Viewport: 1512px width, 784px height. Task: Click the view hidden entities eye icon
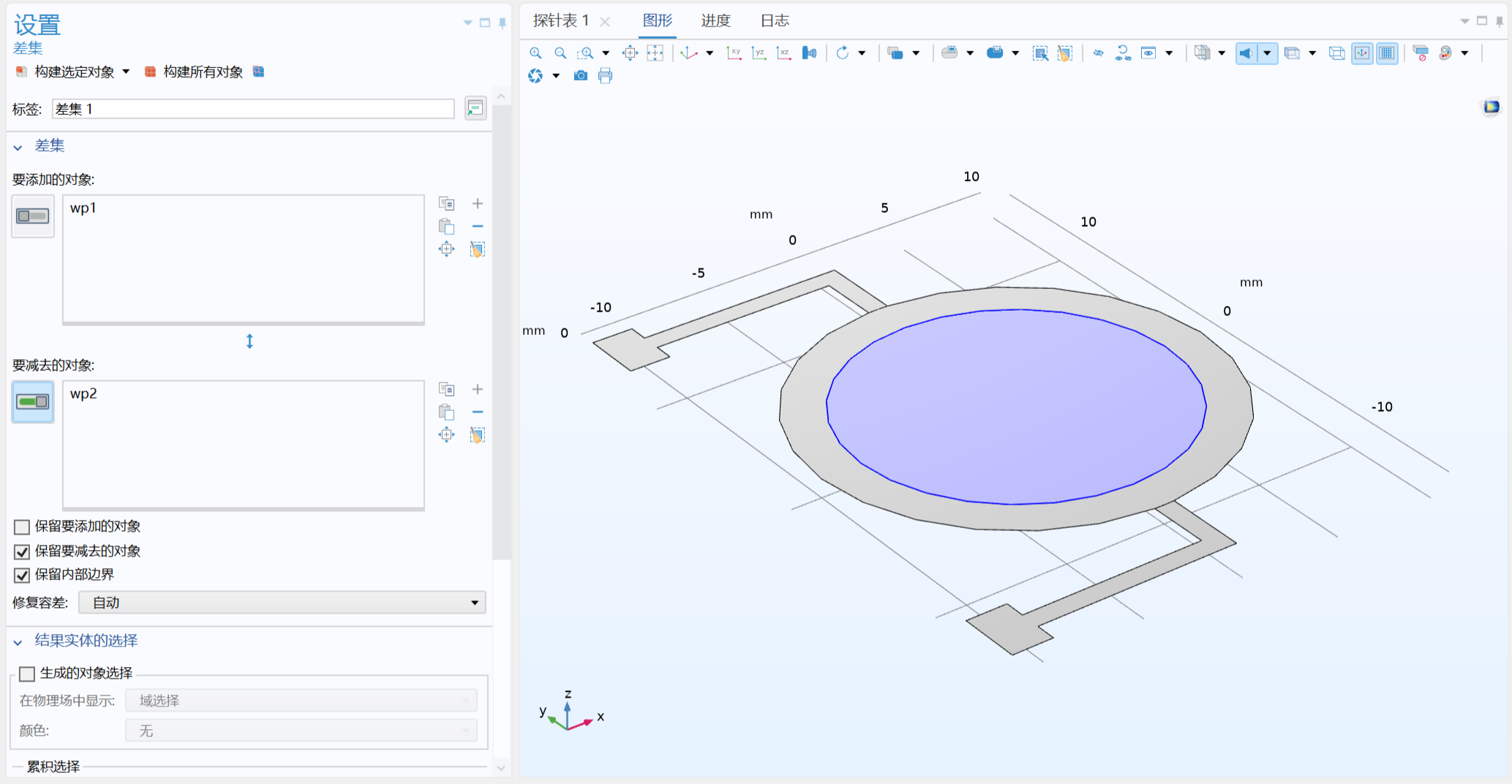point(1148,53)
